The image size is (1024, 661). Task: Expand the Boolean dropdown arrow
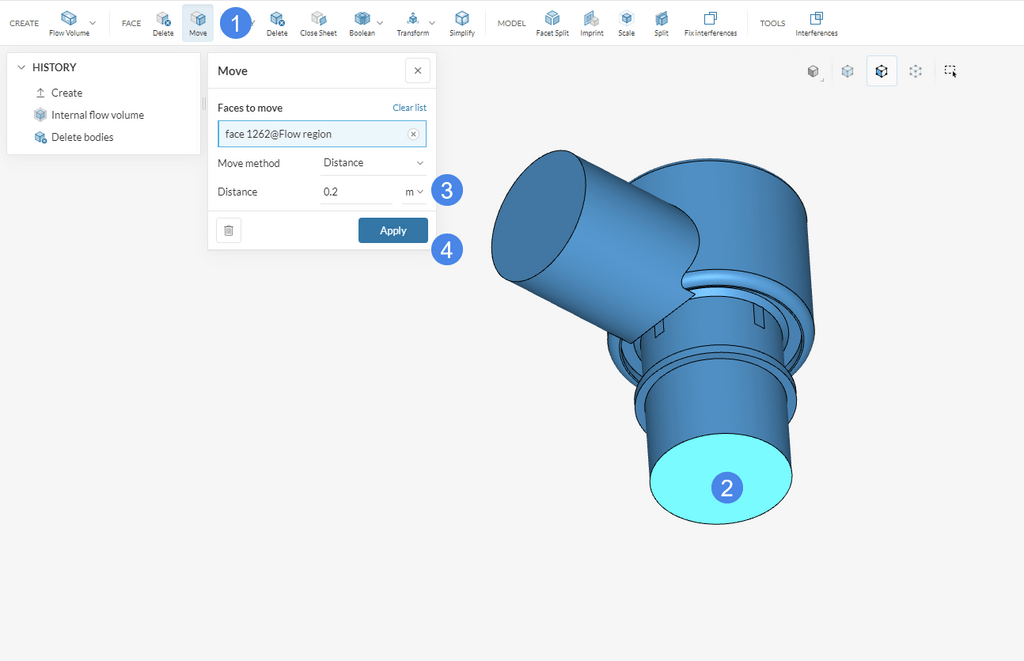[380, 23]
